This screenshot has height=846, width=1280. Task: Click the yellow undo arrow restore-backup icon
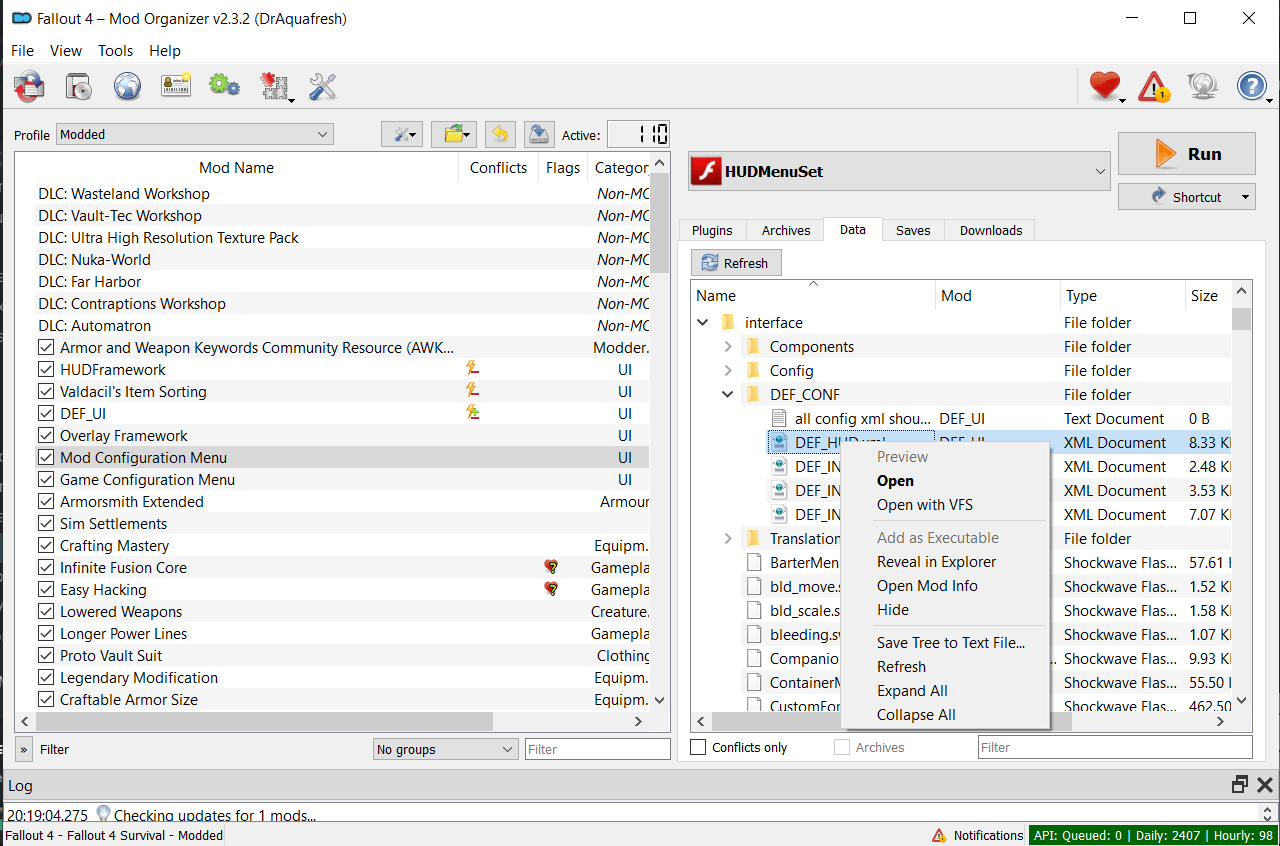click(500, 134)
